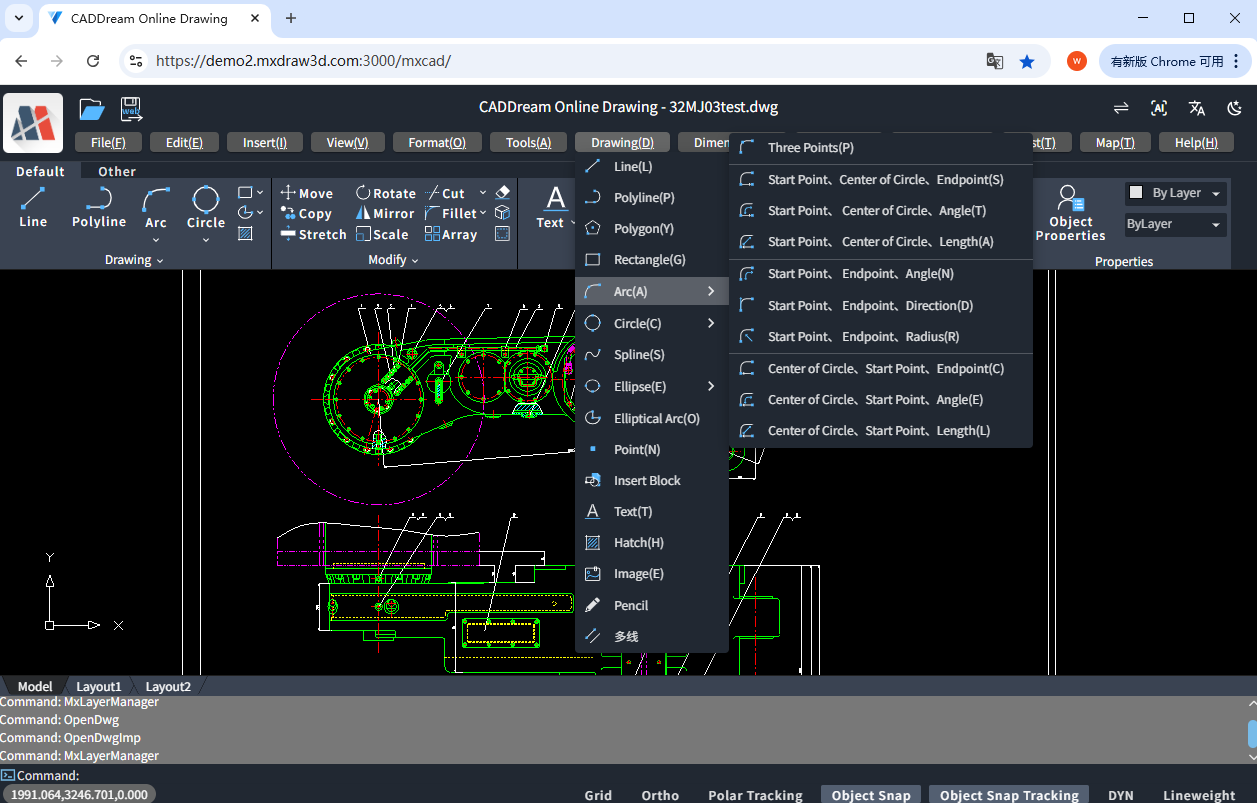Disable Object Snap in the status bar
The height and width of the screenshot is (803, 1257).
pos(871,795)
